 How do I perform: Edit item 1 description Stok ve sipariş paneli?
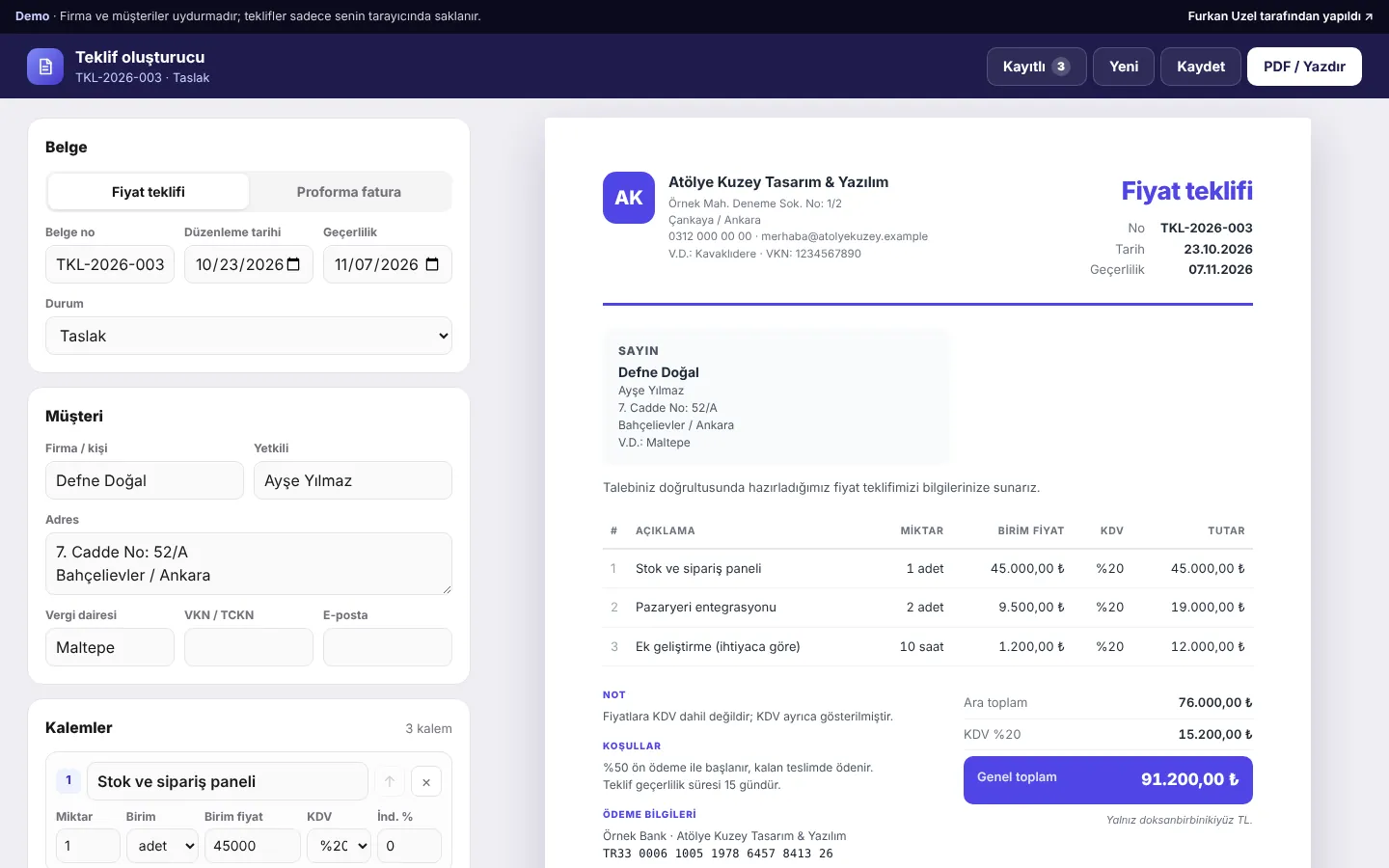pyautogui.click(x=228, y=781)
